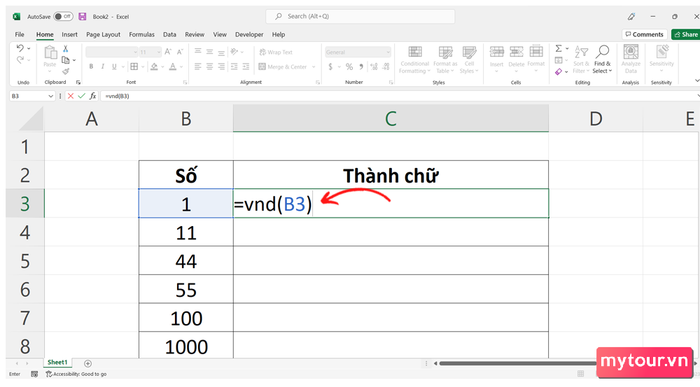Switch to the Formulas tab
Image resolution: width=700 pixels, height=387 pixels.
pos(142,34)
